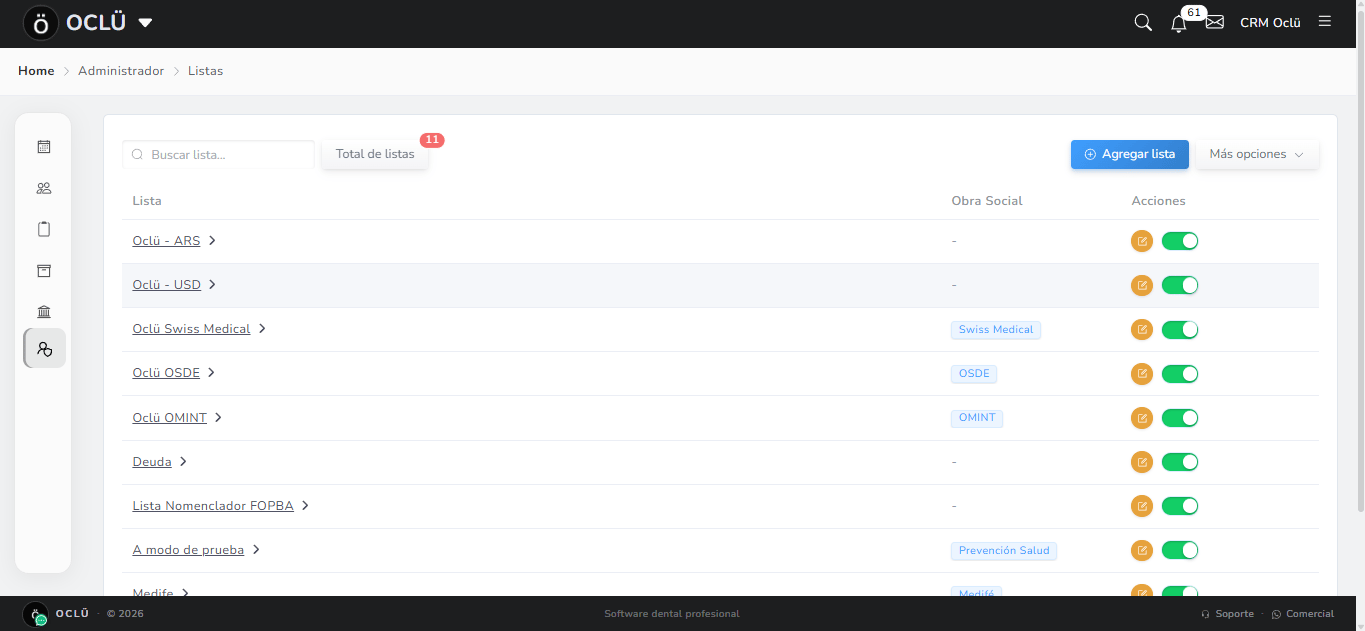Go to Administrador in the breadcrumb

121,71
